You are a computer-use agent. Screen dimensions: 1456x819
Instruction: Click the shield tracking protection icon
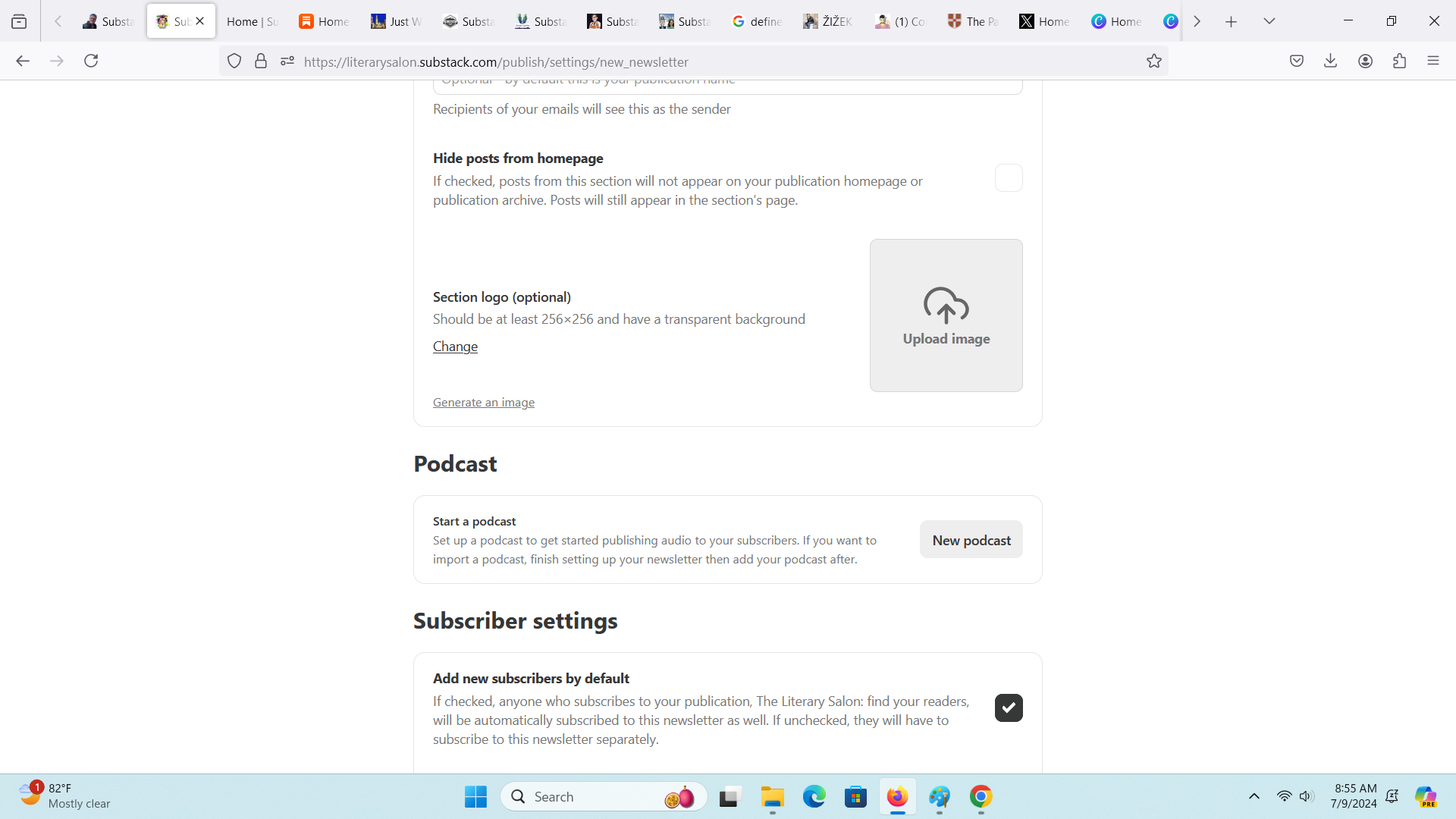pos(234,61)
